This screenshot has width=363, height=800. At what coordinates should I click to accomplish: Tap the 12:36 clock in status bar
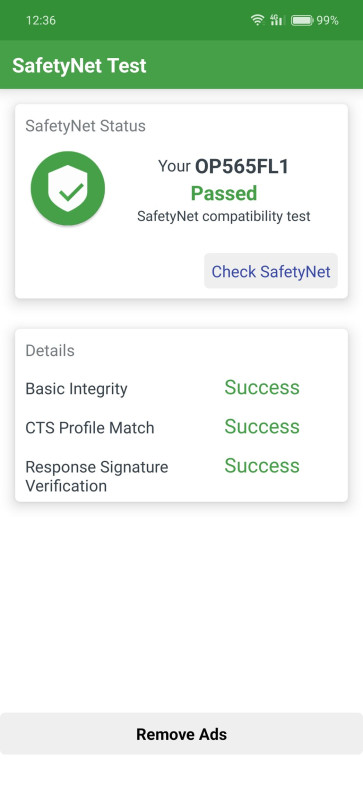click(x=41, y=20)
